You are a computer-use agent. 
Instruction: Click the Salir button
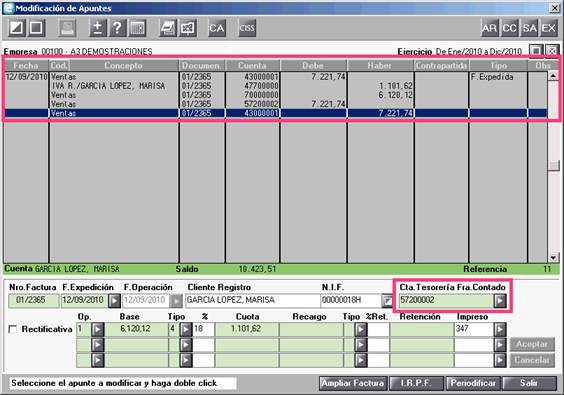(x=529, y=383)
